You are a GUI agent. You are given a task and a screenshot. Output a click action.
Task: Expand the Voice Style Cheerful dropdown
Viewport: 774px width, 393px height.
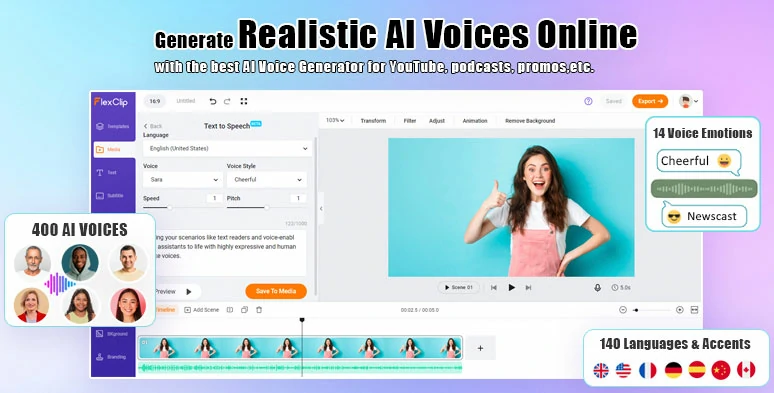coord(267,180)
